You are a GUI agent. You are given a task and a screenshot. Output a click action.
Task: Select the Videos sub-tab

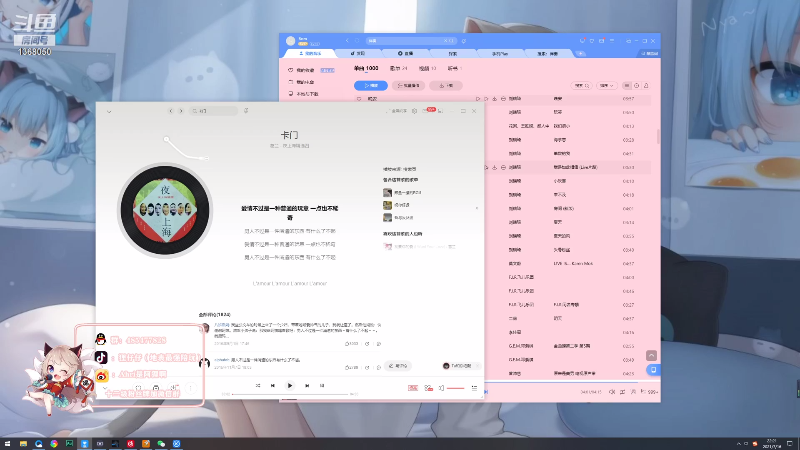428,68
